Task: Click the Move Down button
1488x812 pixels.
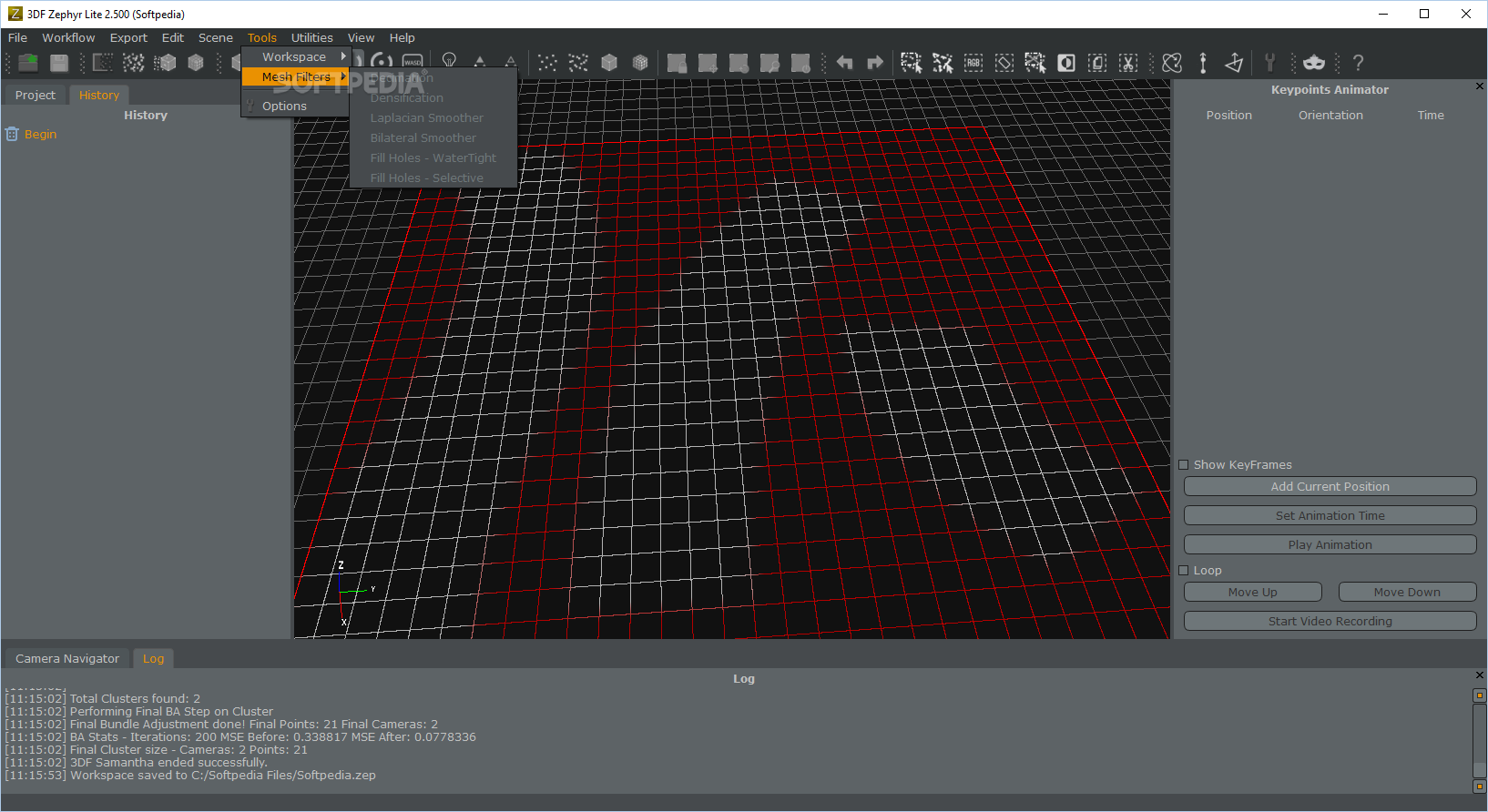Action: click(1407, 593)
